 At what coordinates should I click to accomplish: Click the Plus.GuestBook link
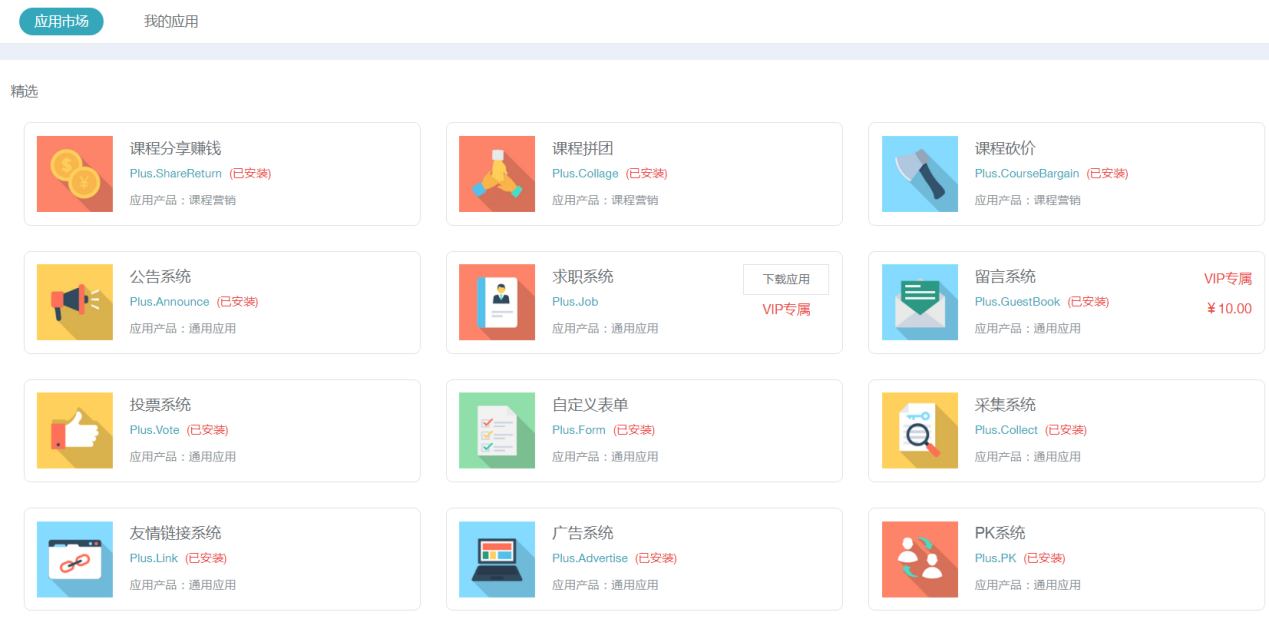pyautogui.click(x=1017, y=301)
